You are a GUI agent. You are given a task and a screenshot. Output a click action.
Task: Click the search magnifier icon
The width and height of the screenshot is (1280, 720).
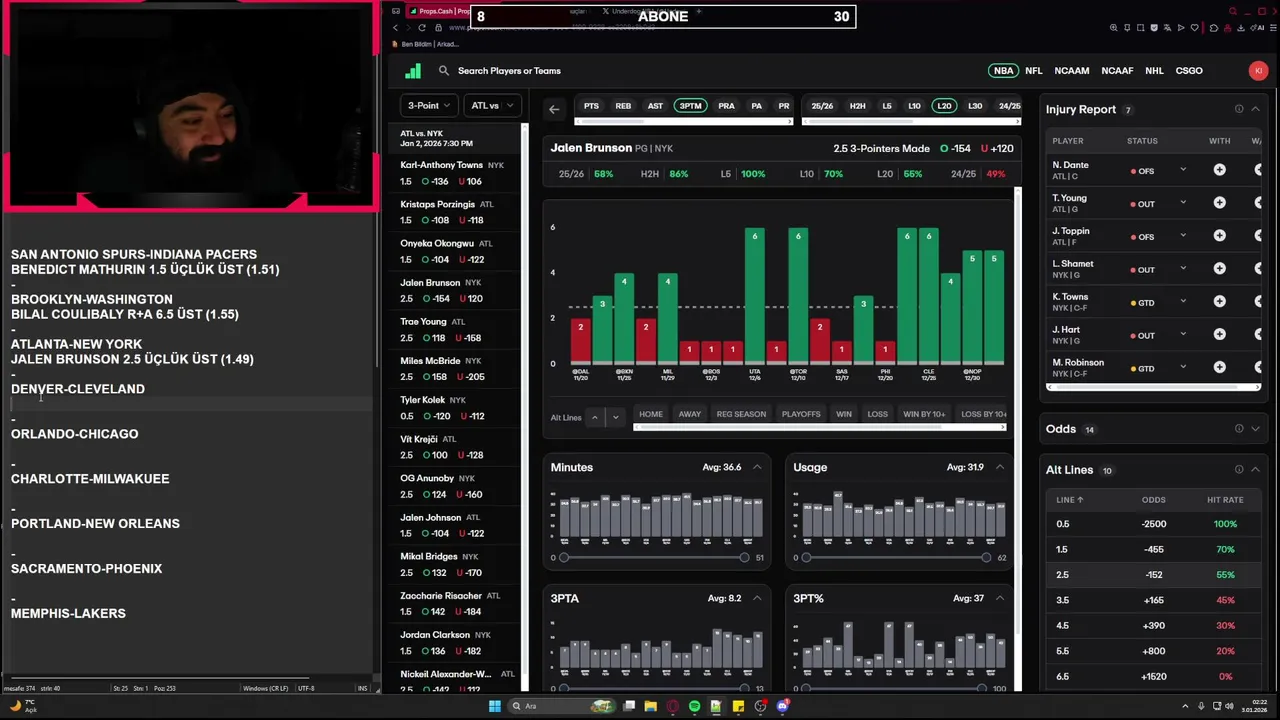[444, 71]
